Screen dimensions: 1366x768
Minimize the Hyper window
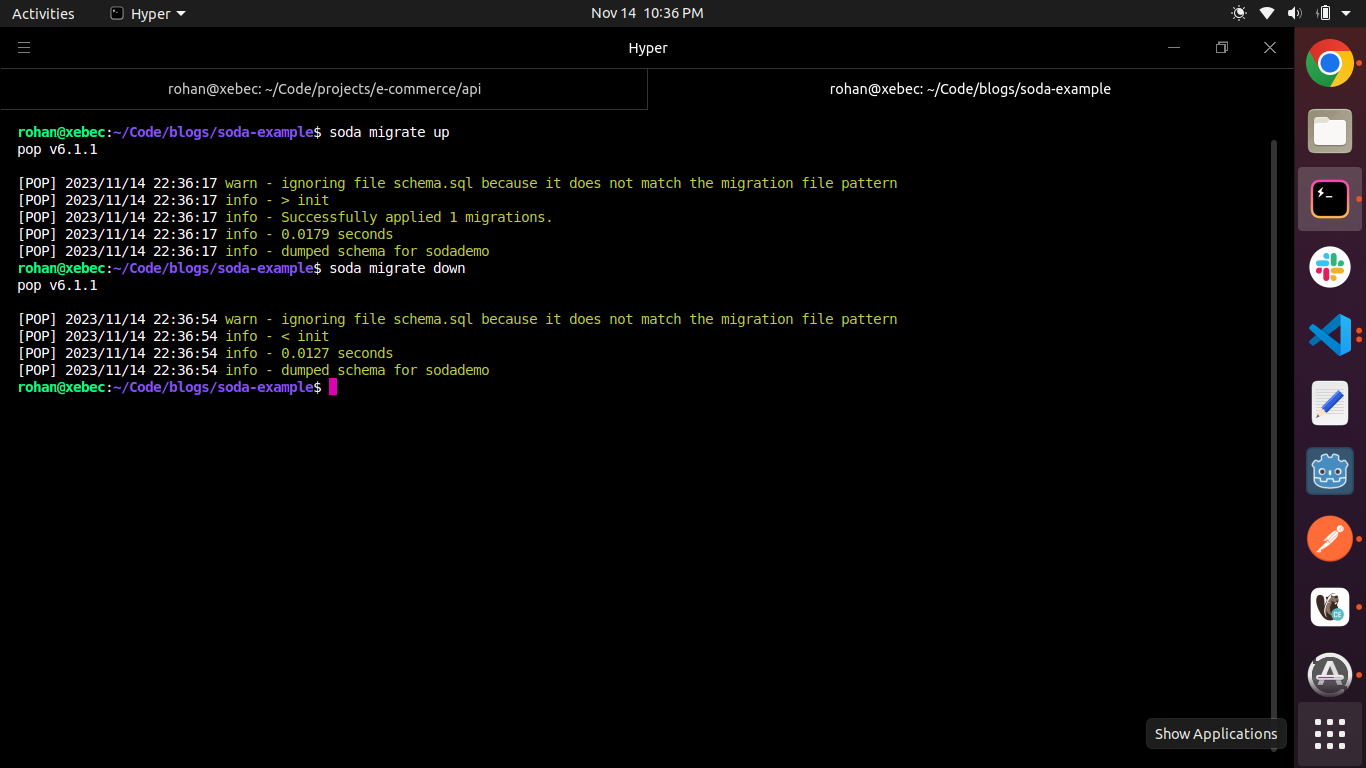(x=1174, y=47)
